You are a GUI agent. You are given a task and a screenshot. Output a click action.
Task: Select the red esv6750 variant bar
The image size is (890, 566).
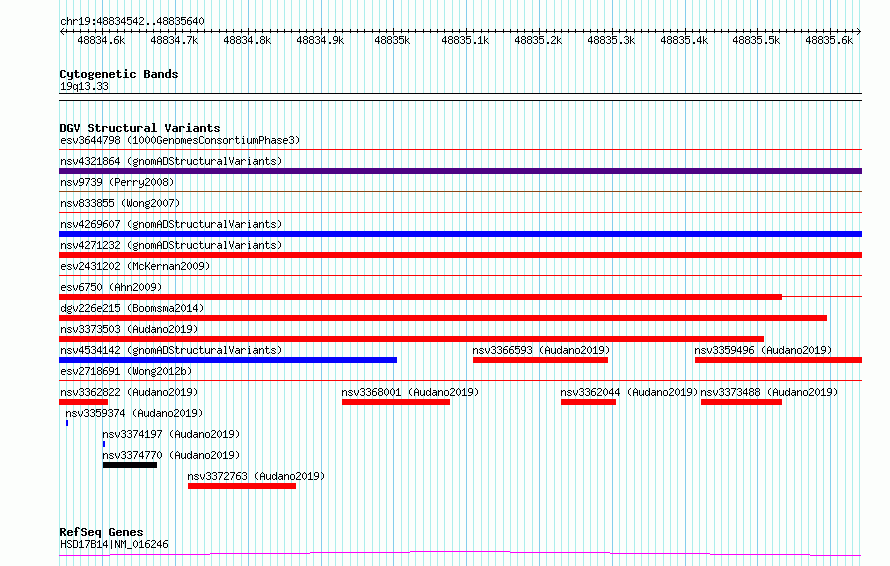(x=421, y=297)
